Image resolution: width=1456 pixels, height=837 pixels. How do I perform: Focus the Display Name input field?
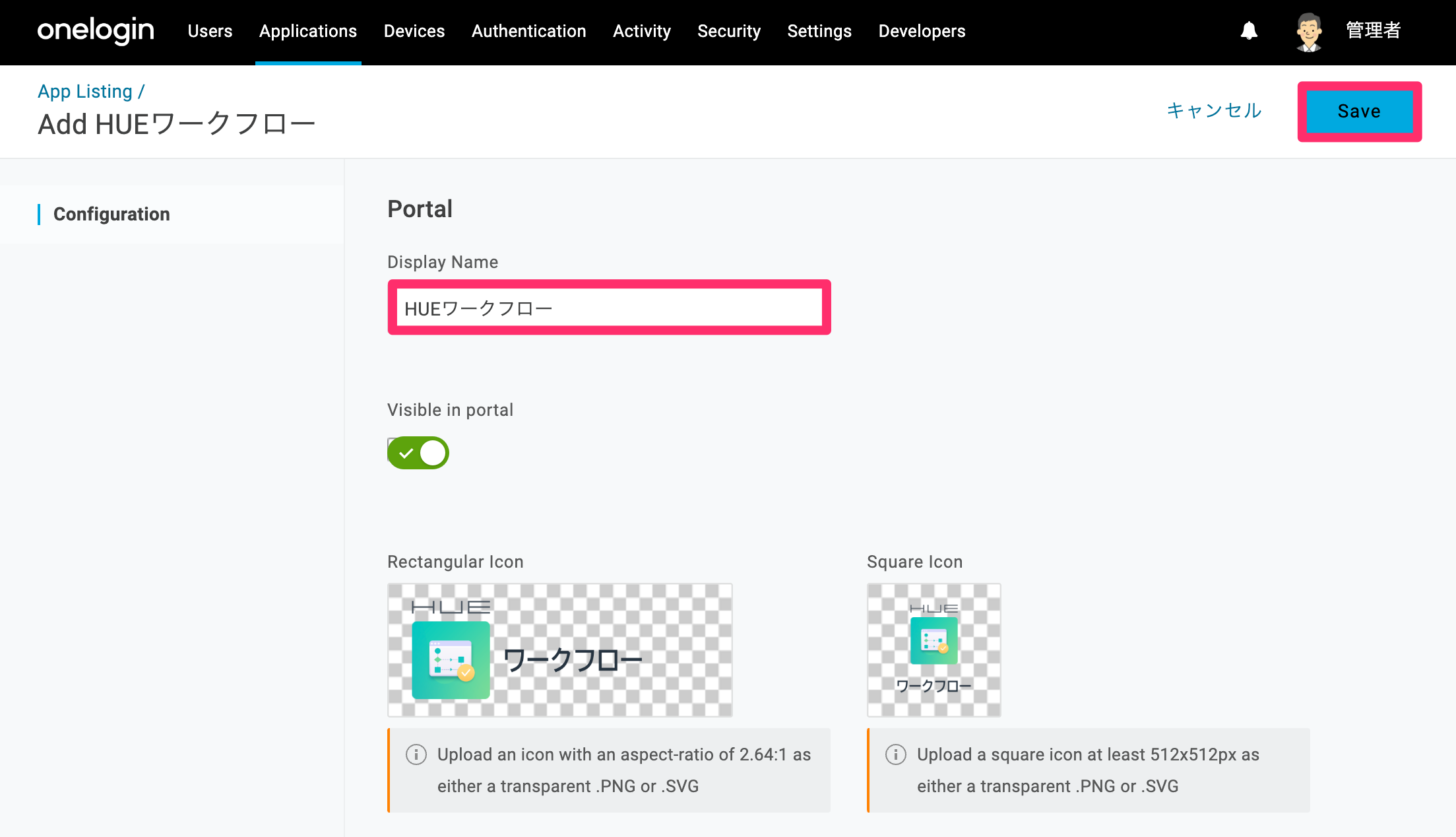pos(609,308)
